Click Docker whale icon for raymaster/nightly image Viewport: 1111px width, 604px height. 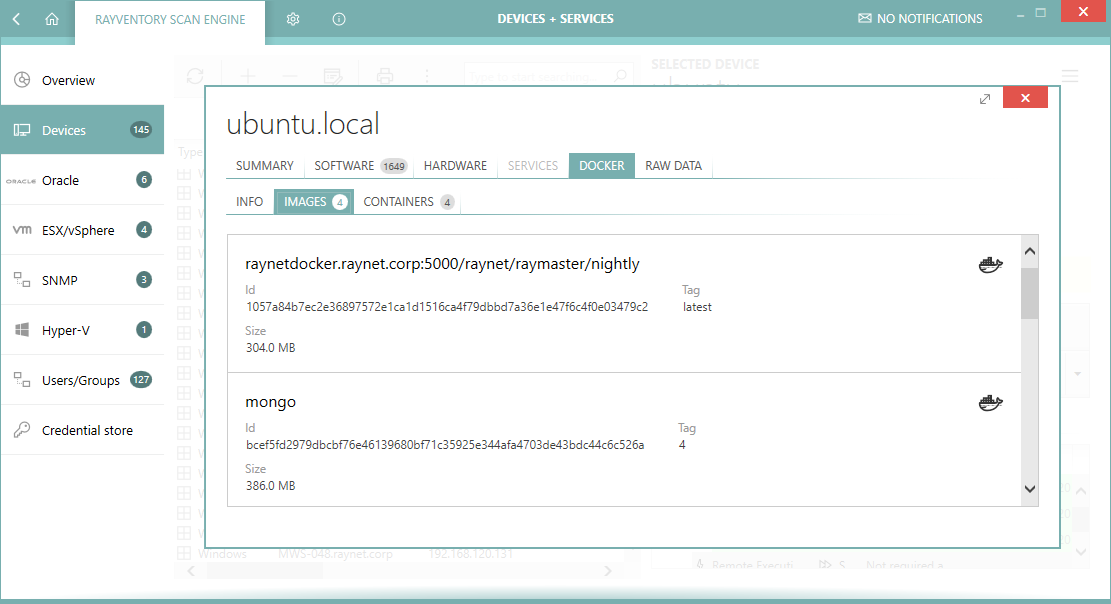(990, 265)
